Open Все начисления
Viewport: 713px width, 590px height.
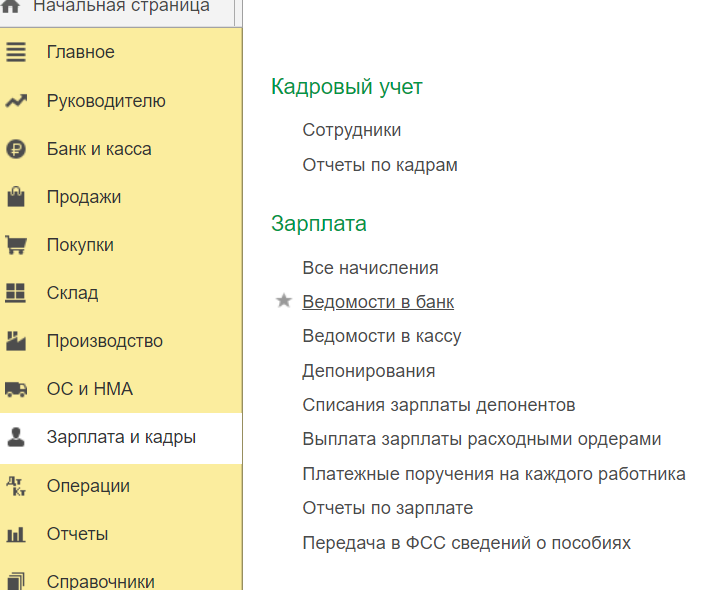pyautogui.click(x=370, y=268)
